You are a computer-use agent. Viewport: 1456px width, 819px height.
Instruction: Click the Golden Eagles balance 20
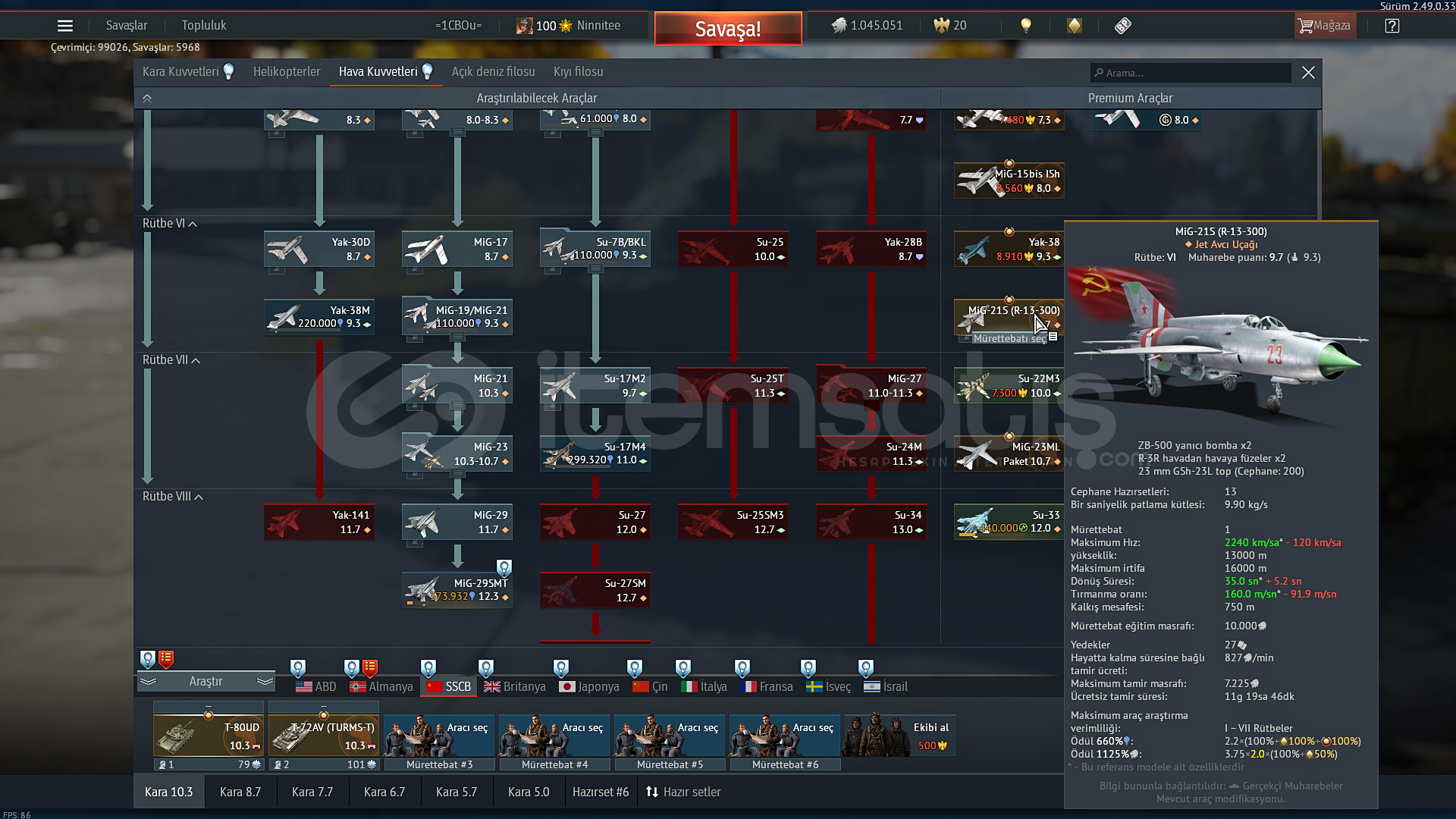(950, 26)
